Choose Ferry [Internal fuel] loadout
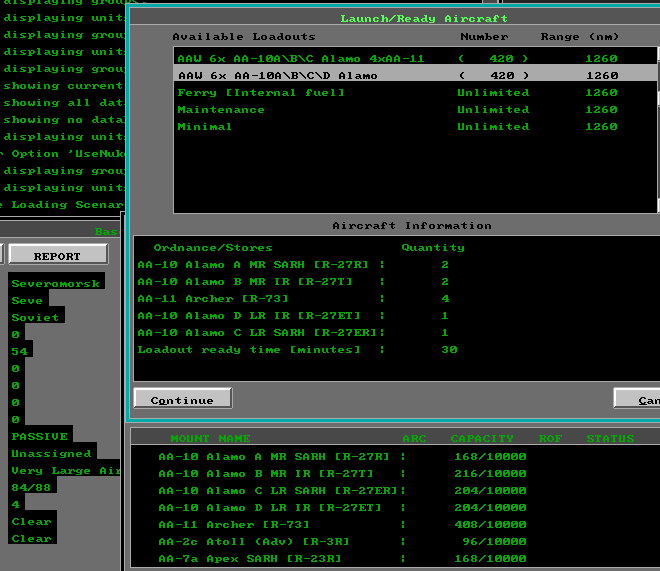 tap(415, 93)
